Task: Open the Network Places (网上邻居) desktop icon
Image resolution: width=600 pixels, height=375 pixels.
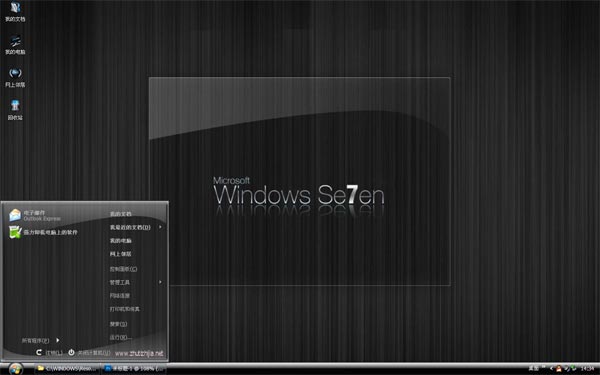Action: 15,77
